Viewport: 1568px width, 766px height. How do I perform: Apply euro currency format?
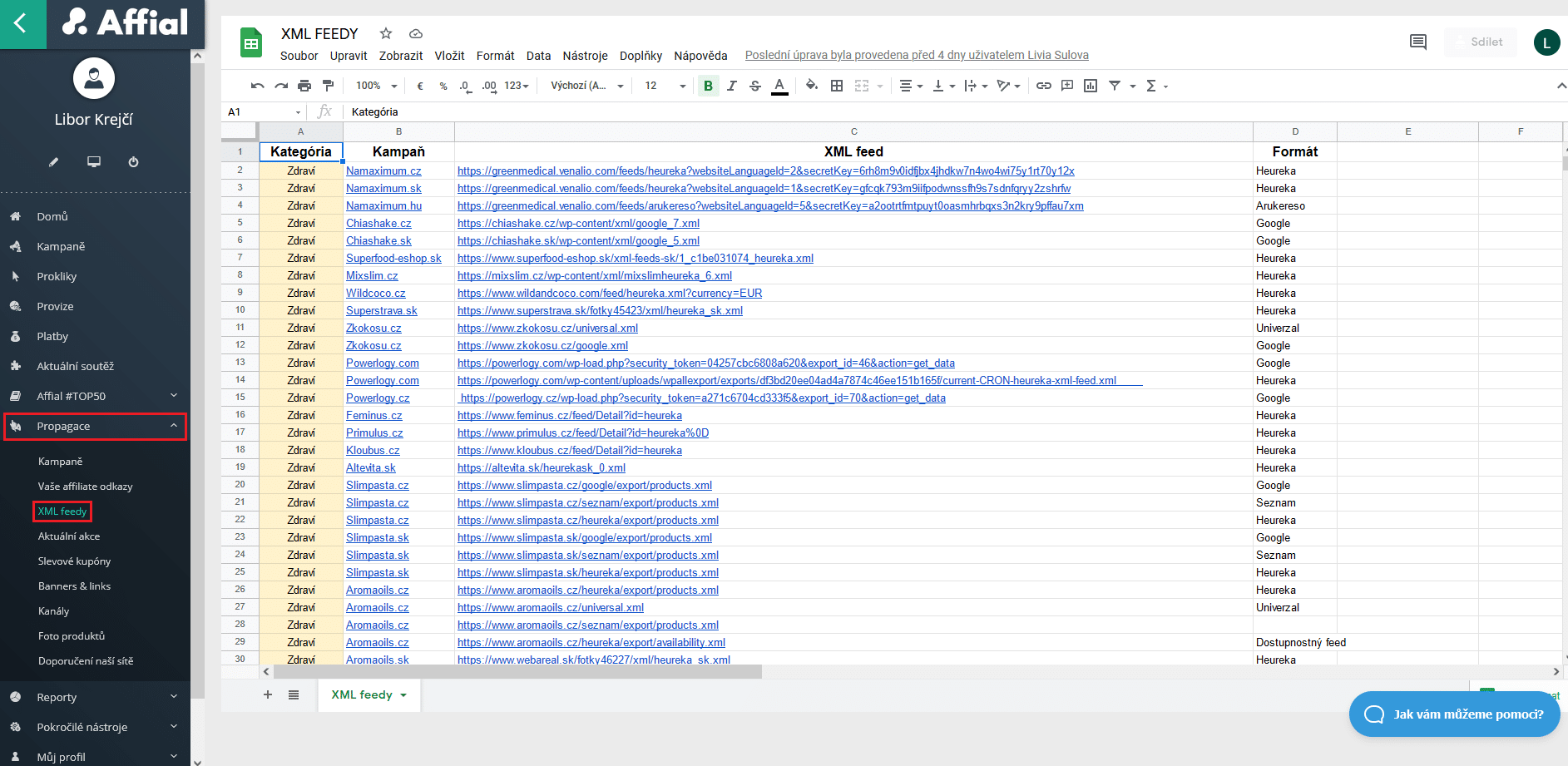tap(420, 86)
